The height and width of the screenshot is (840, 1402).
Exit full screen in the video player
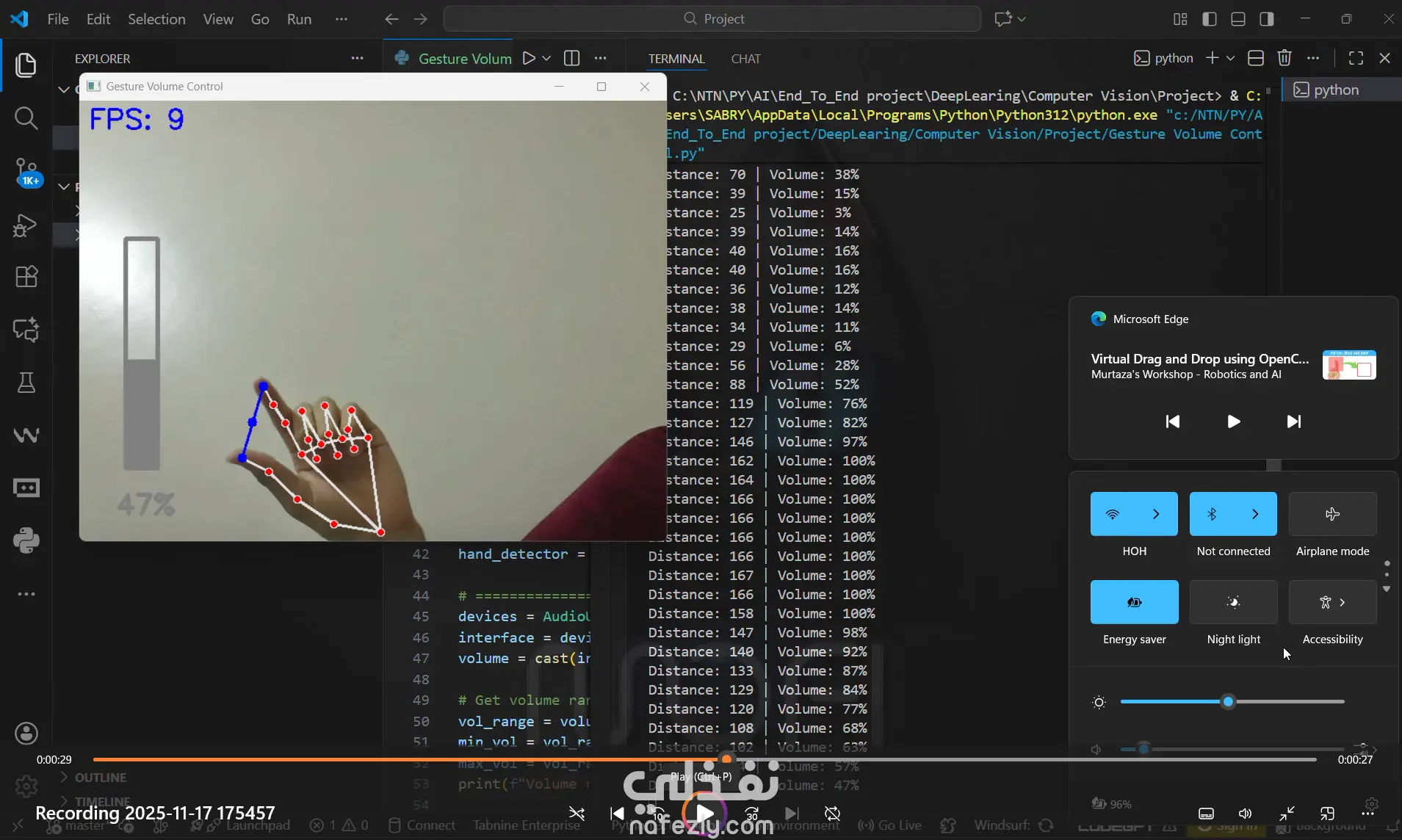(x=1287, y=814)
